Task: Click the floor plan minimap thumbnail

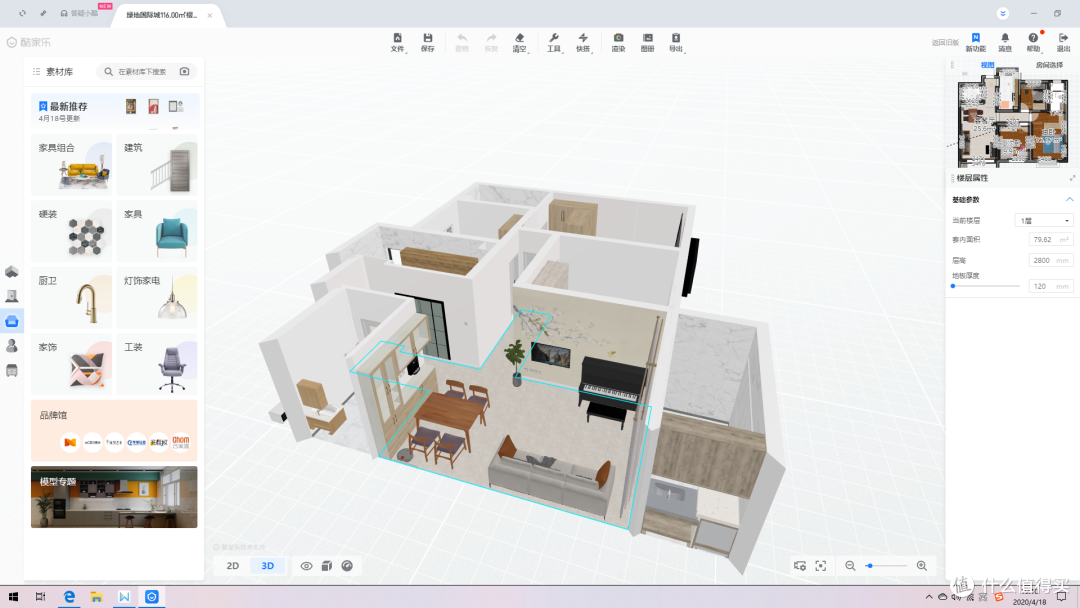Action: [1012, 118]
